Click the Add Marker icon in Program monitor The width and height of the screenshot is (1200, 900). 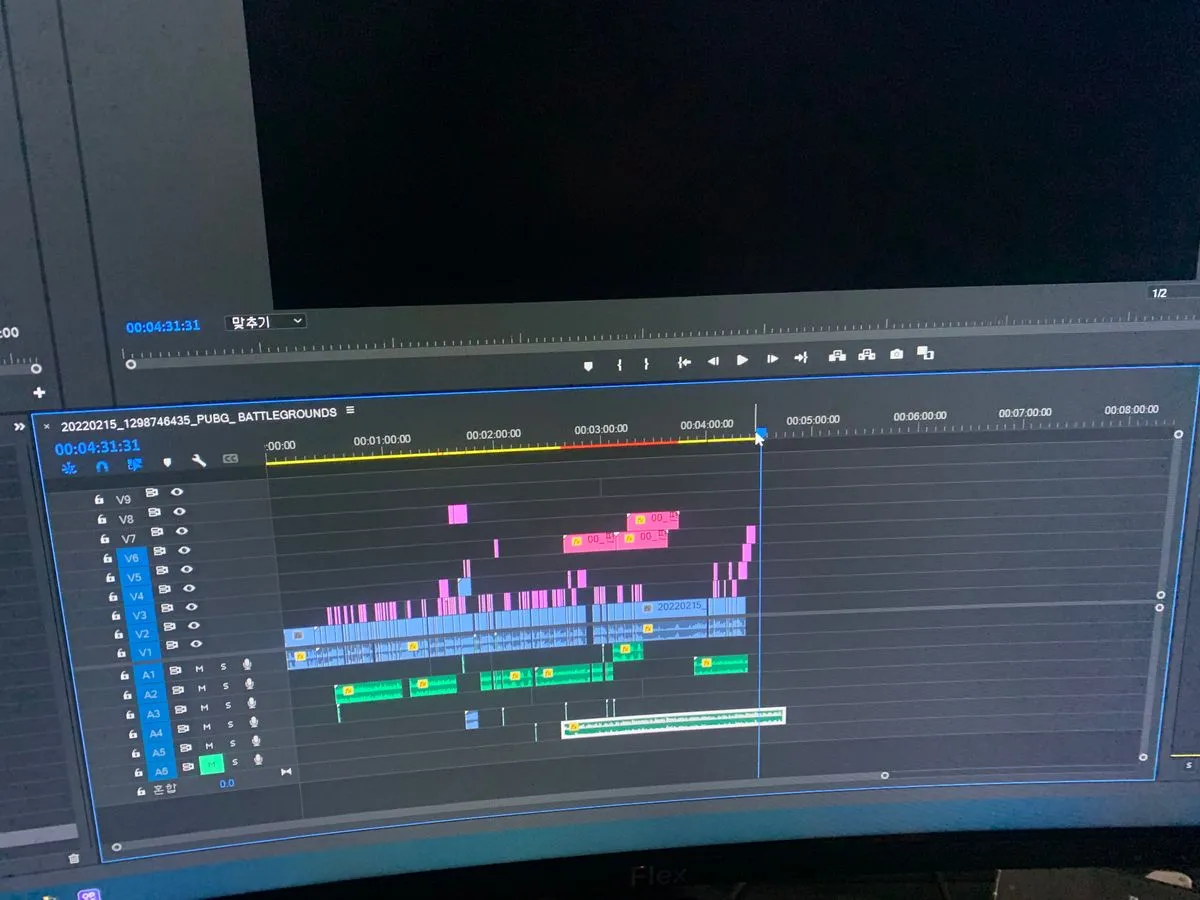tap(588, 366)
